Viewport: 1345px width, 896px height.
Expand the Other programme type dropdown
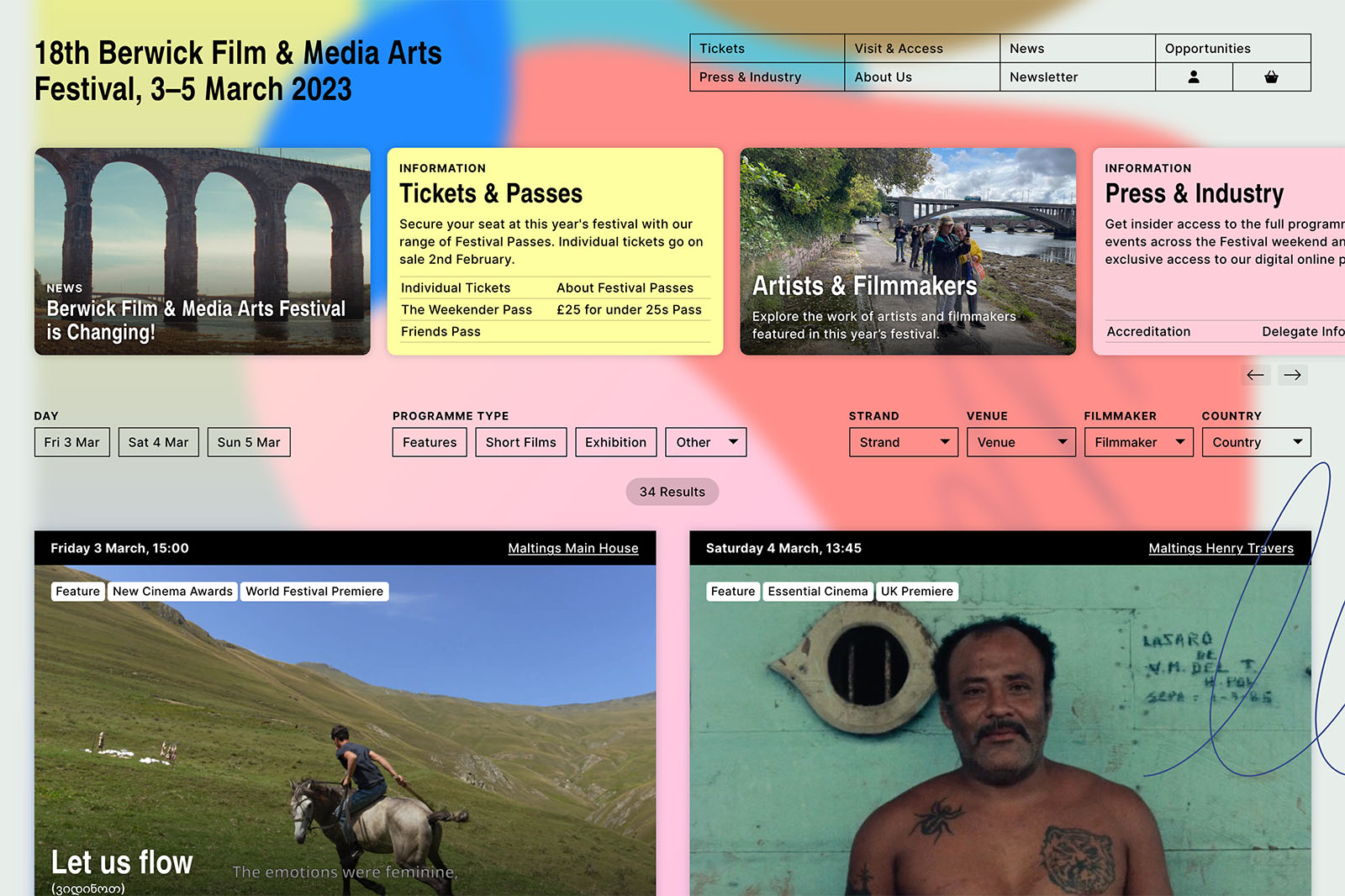click(706, 442)
